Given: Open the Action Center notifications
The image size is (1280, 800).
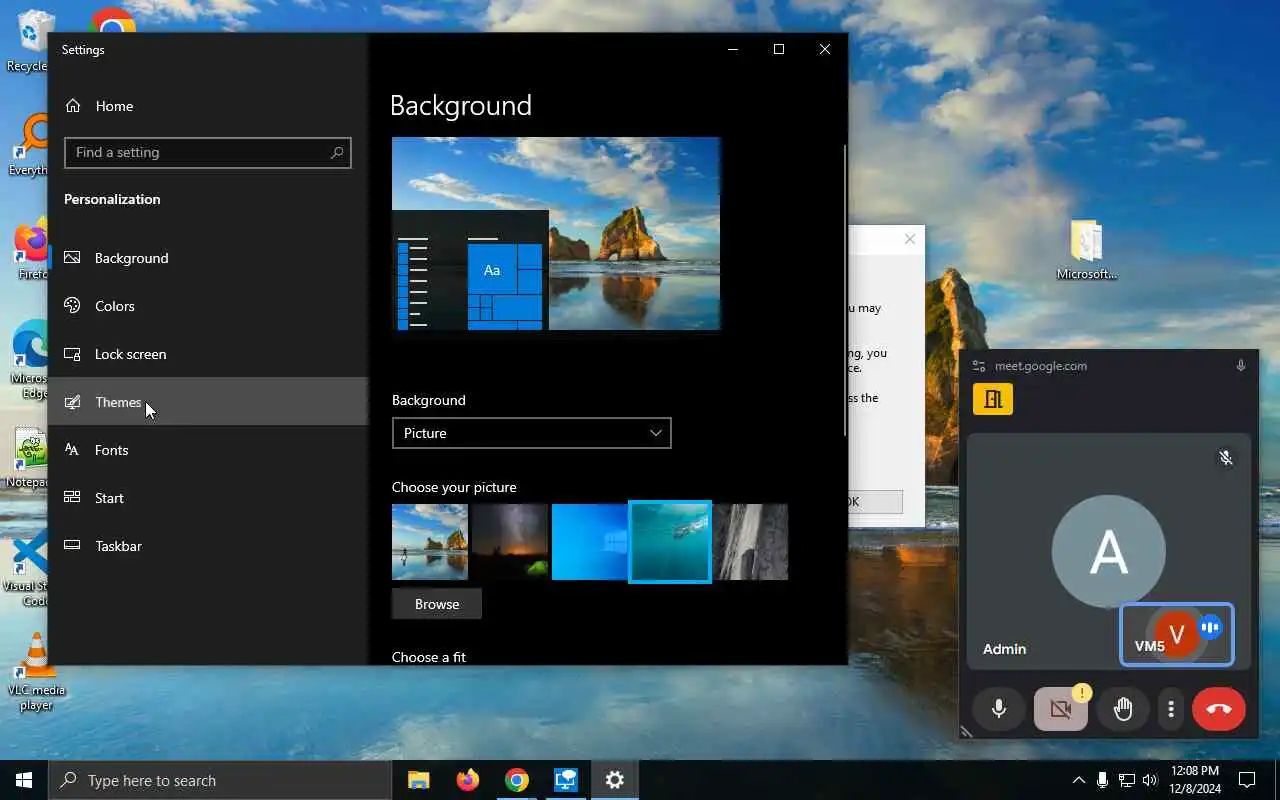Looking at the screenshot, I should pyautogui.click(x=1247, y=780).
